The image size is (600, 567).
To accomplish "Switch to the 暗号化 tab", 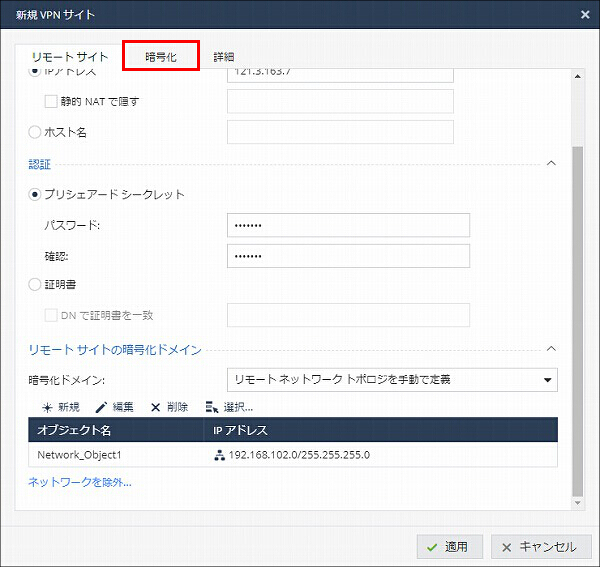I will 161,57.
